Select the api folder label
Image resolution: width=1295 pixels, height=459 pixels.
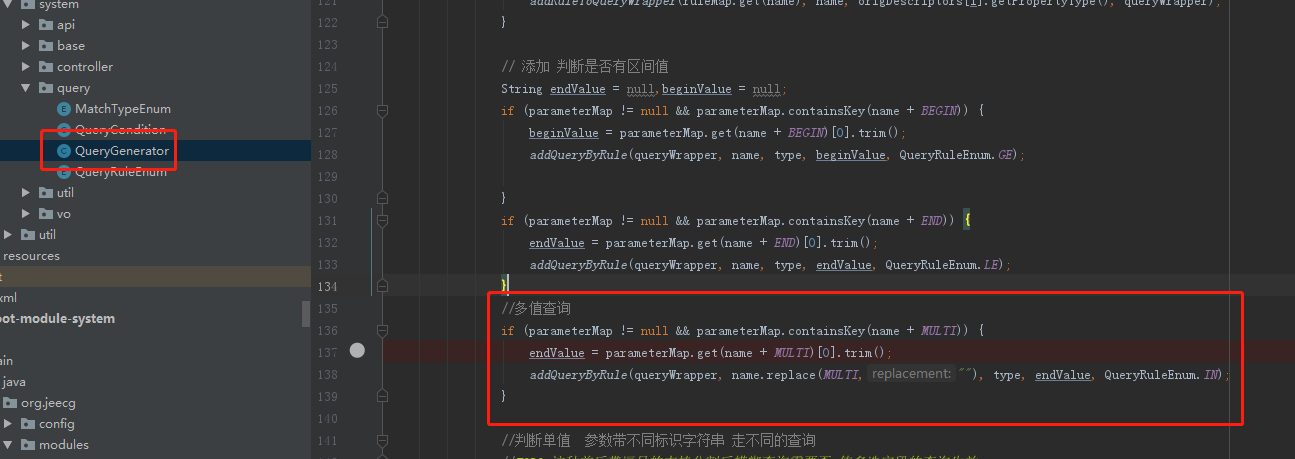[x=66, y=25]
